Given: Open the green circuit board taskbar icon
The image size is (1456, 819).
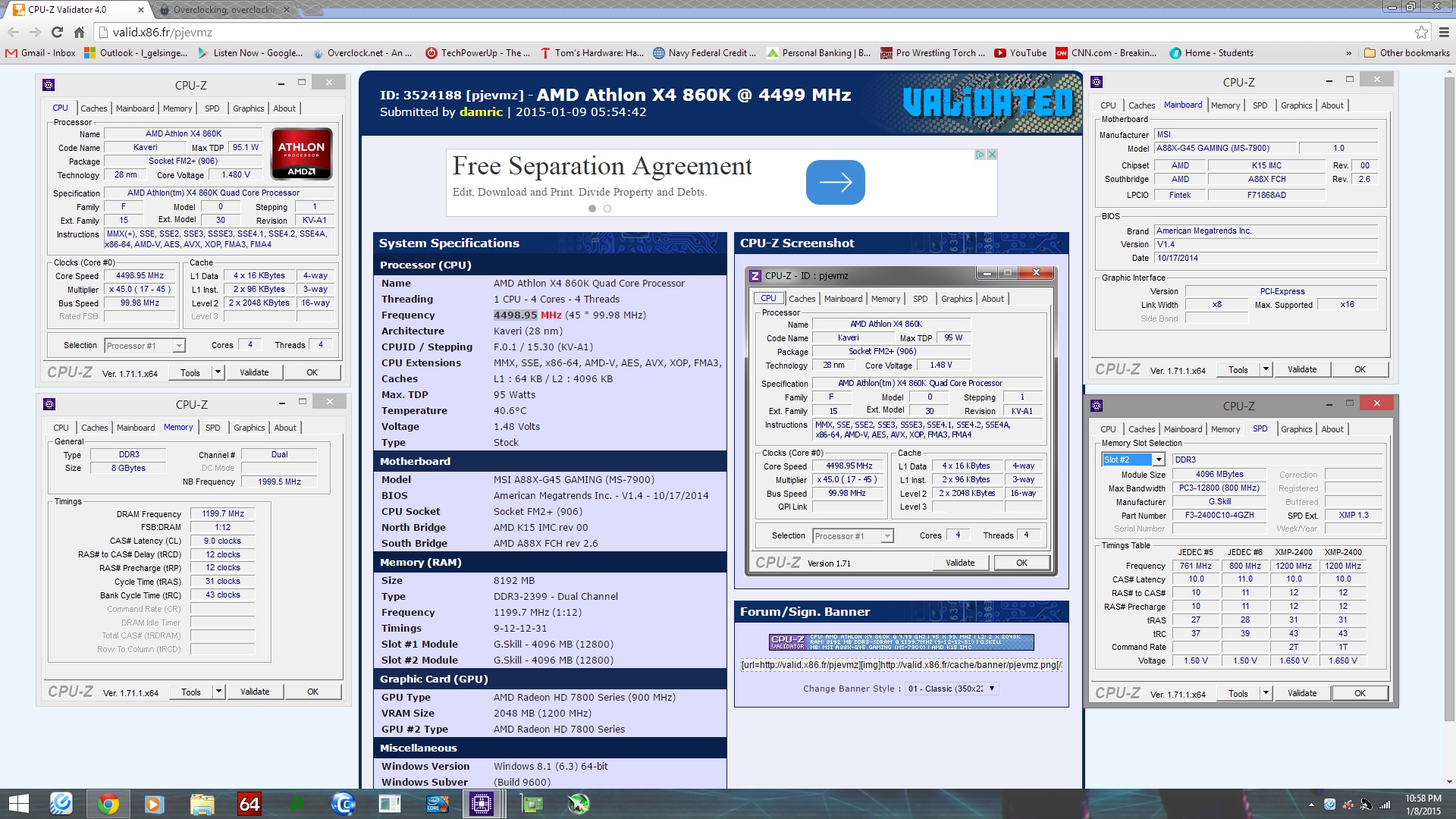Looking at the screenshot, I should tap(532, 804).
